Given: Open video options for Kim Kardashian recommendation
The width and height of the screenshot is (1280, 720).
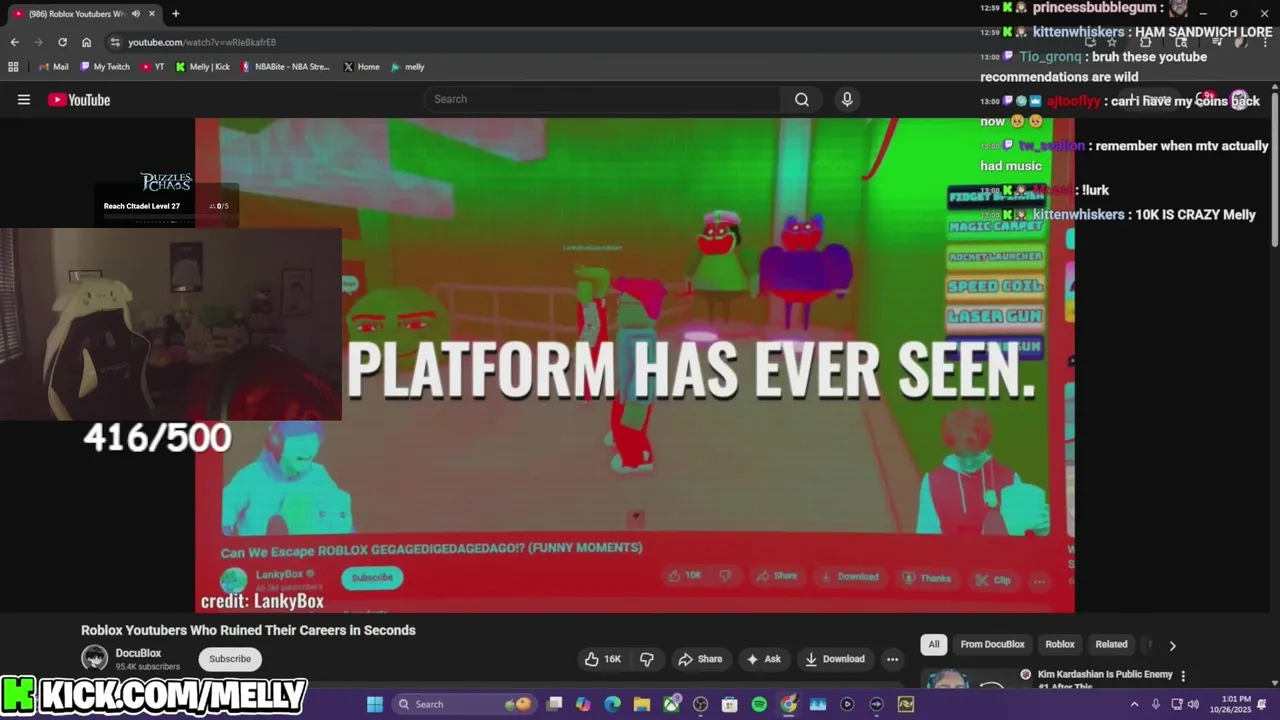Looking at the screenshot, I should [x=1183, y=676].
